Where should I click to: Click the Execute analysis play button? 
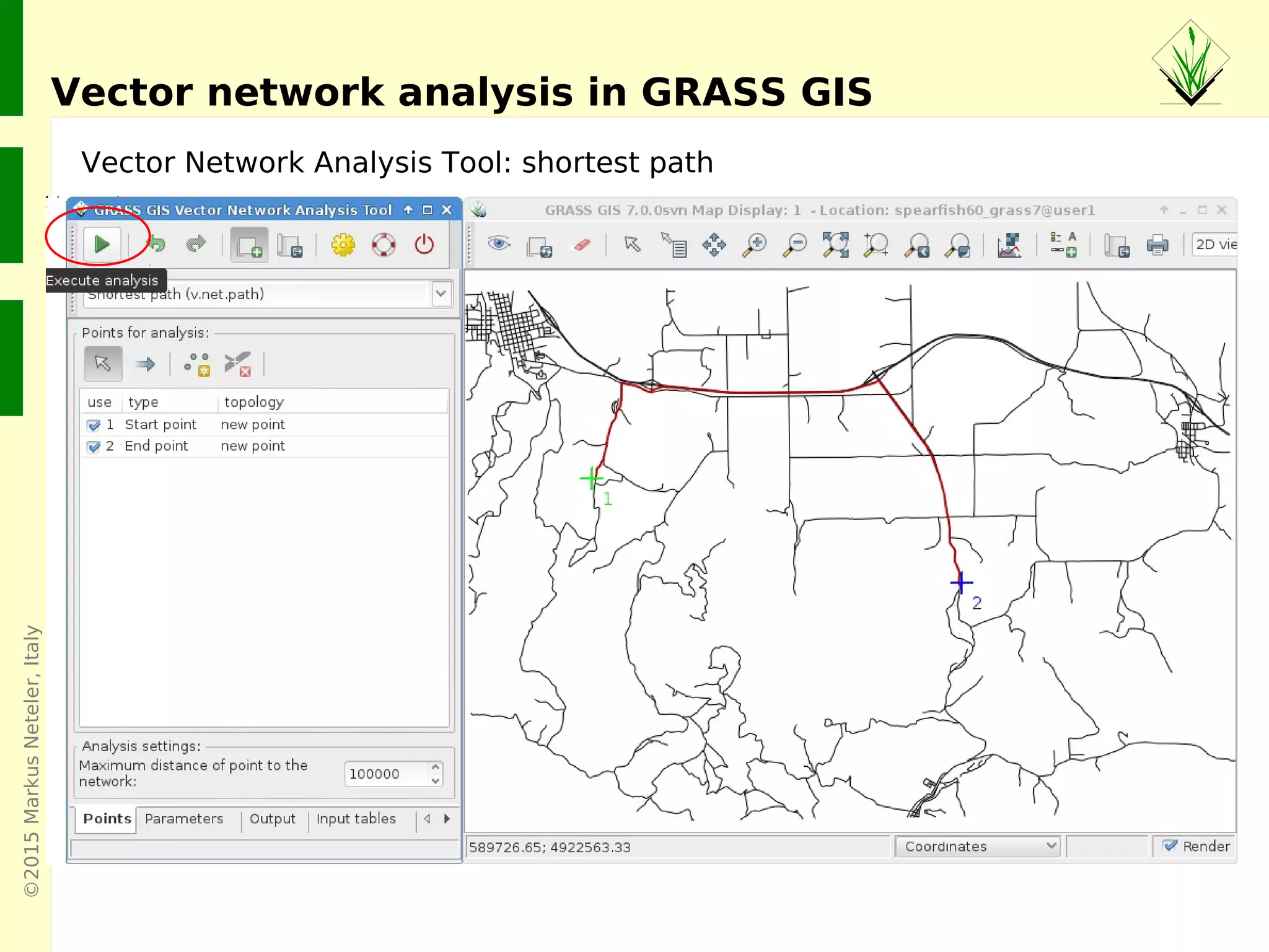click(102, 245)
